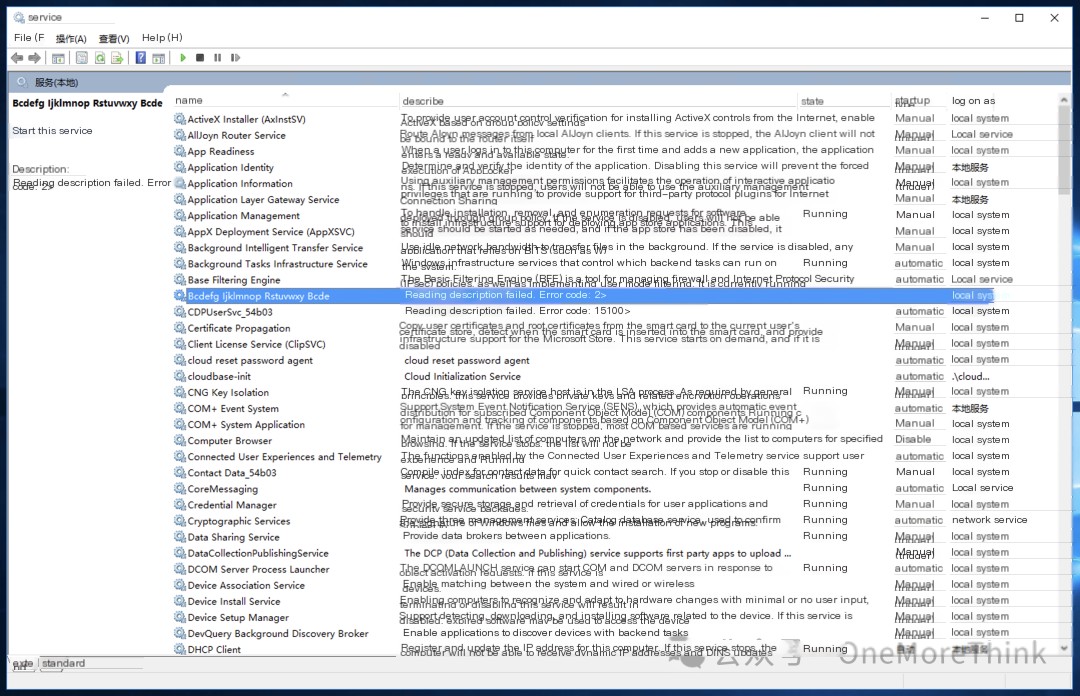
Task: Restart the service with the restart icon
Action: 236,58
